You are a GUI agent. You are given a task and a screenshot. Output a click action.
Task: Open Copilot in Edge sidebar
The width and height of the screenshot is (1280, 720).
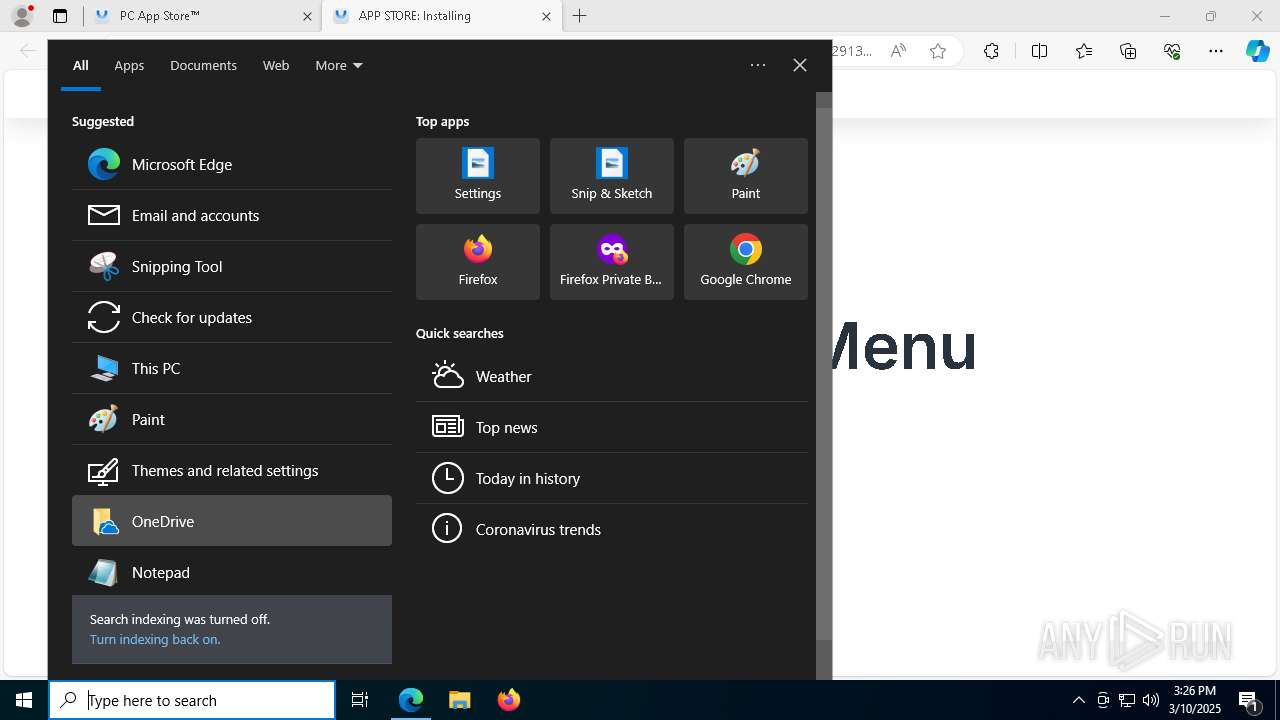tap(1258, 51)
